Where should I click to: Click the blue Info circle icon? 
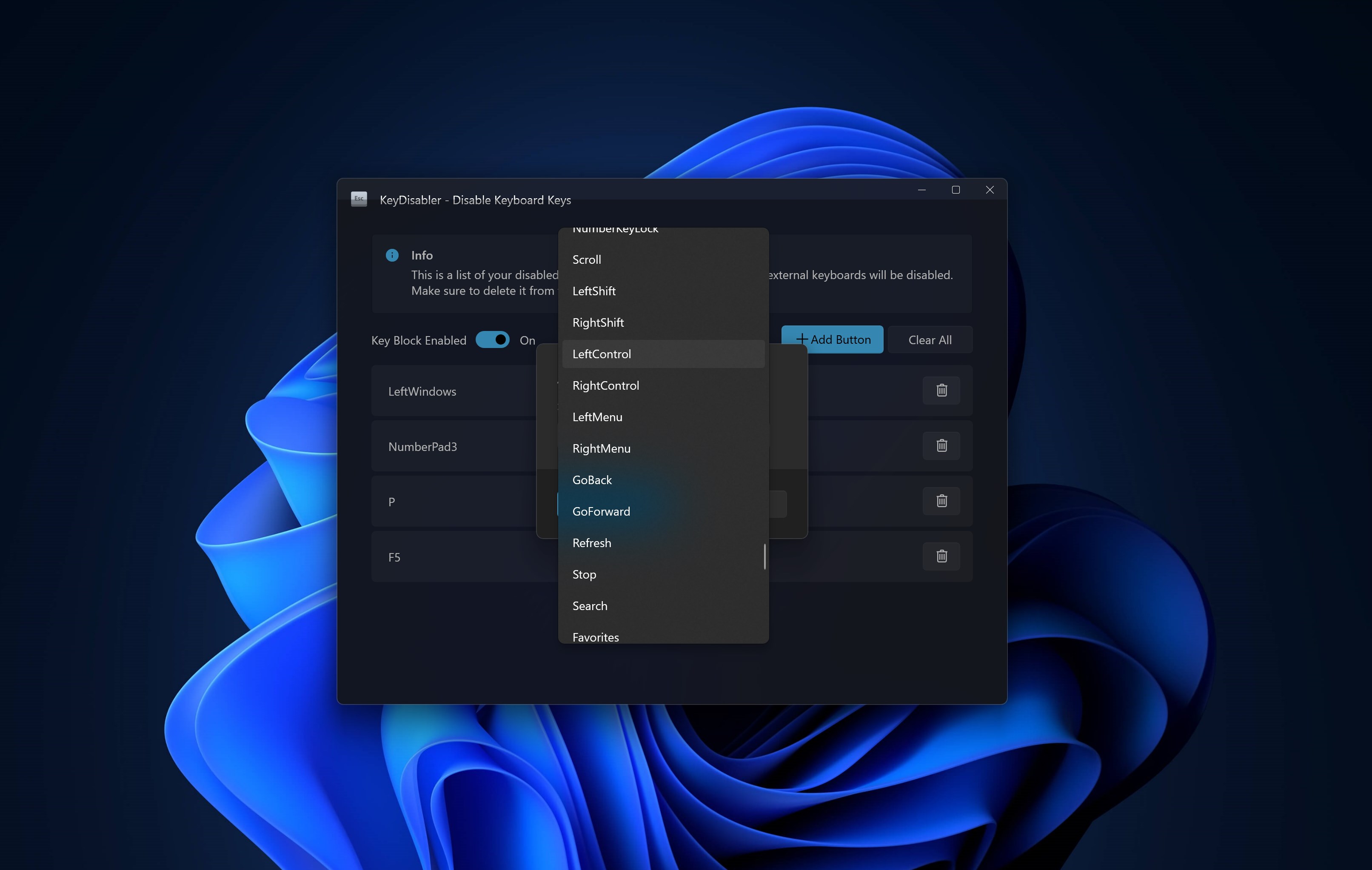click(392, 255)
